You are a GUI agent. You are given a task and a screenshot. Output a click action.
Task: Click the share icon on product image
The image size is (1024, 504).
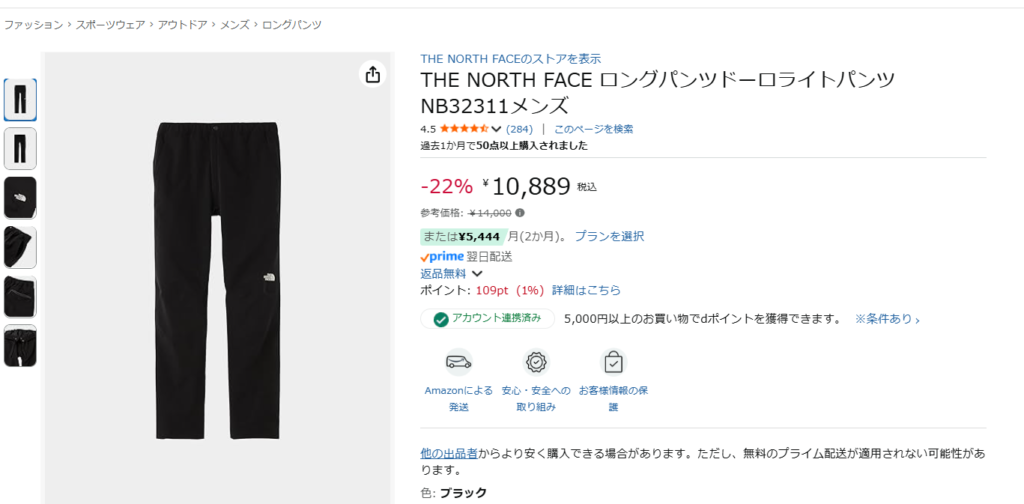point(372,74)
